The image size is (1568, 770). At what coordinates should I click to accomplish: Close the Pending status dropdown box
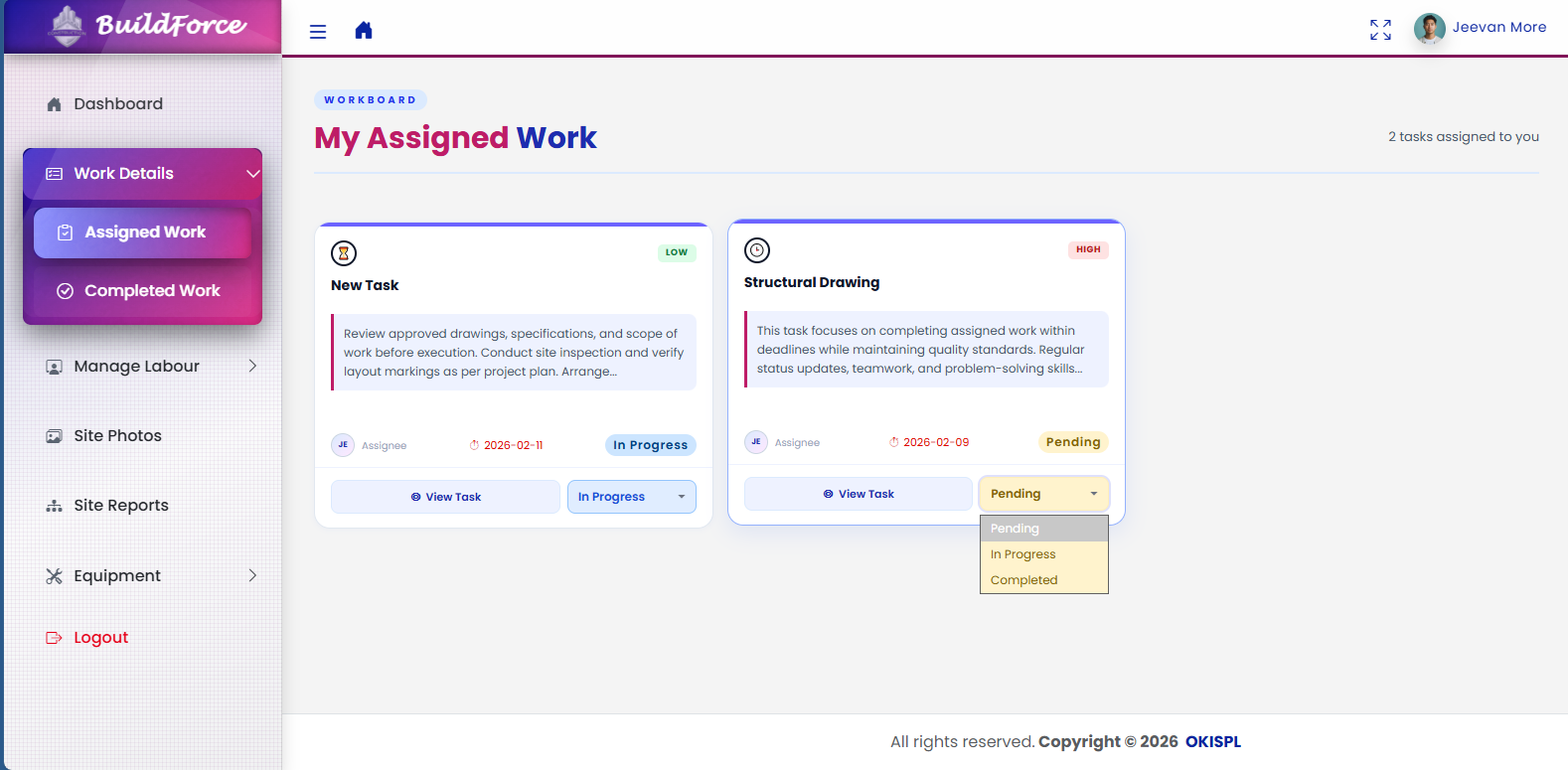click(x=1044, y=494)
